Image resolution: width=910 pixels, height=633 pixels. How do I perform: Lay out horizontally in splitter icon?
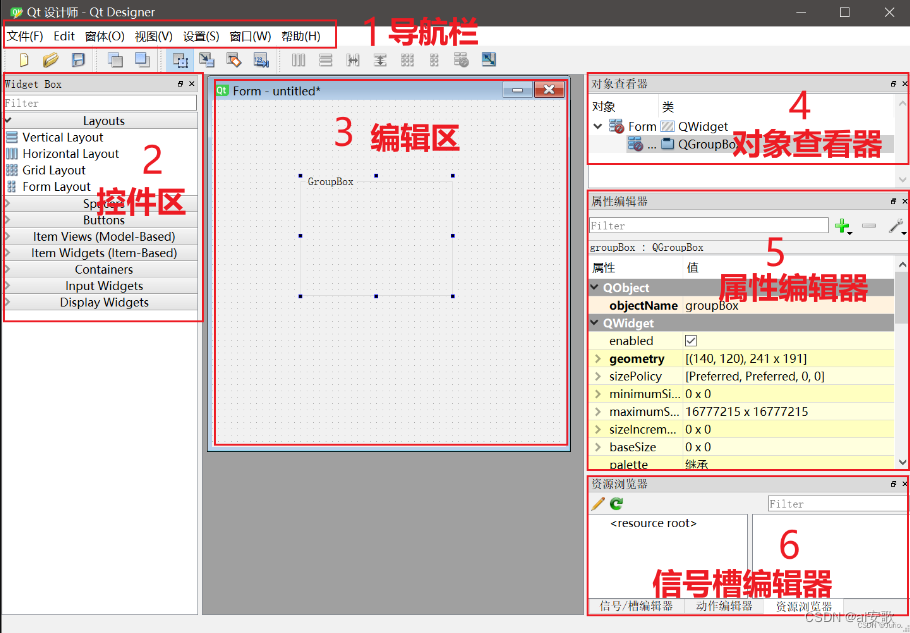pos(352,60)
